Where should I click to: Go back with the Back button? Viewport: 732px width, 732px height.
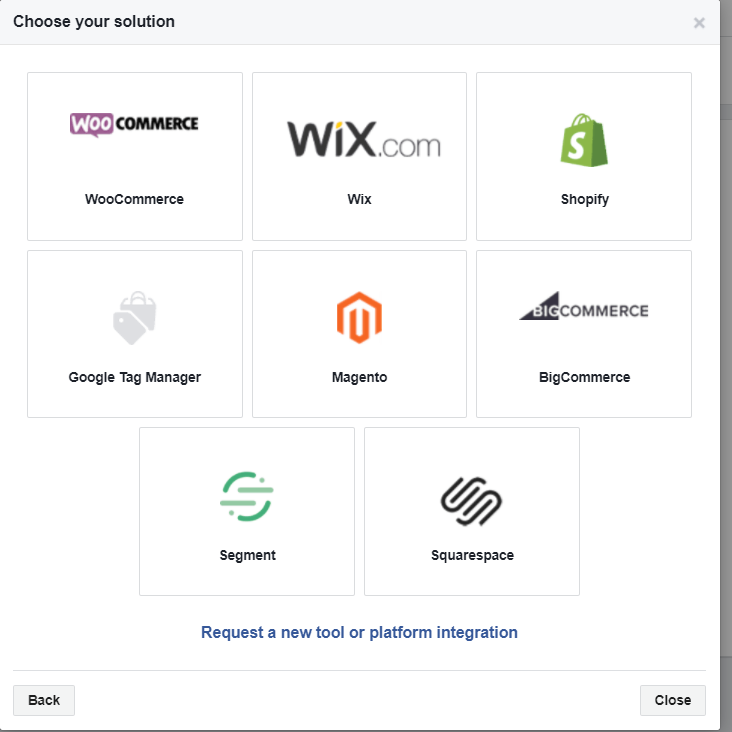44,700
